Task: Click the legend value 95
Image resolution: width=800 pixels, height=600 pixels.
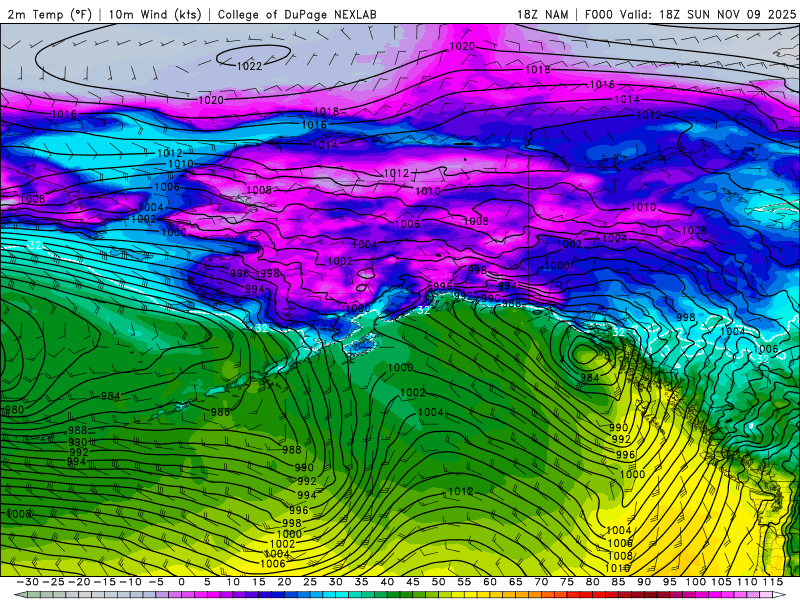Action: click(x=669, y=582)
